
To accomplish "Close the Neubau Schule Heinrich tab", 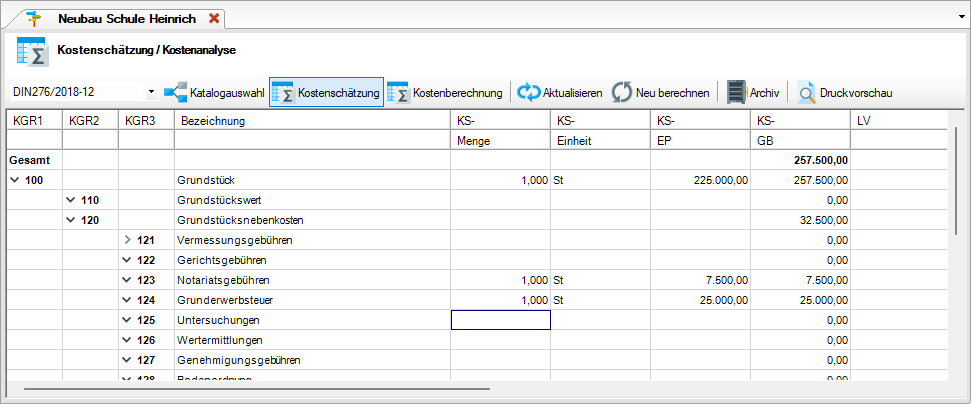I will (214, 18).
